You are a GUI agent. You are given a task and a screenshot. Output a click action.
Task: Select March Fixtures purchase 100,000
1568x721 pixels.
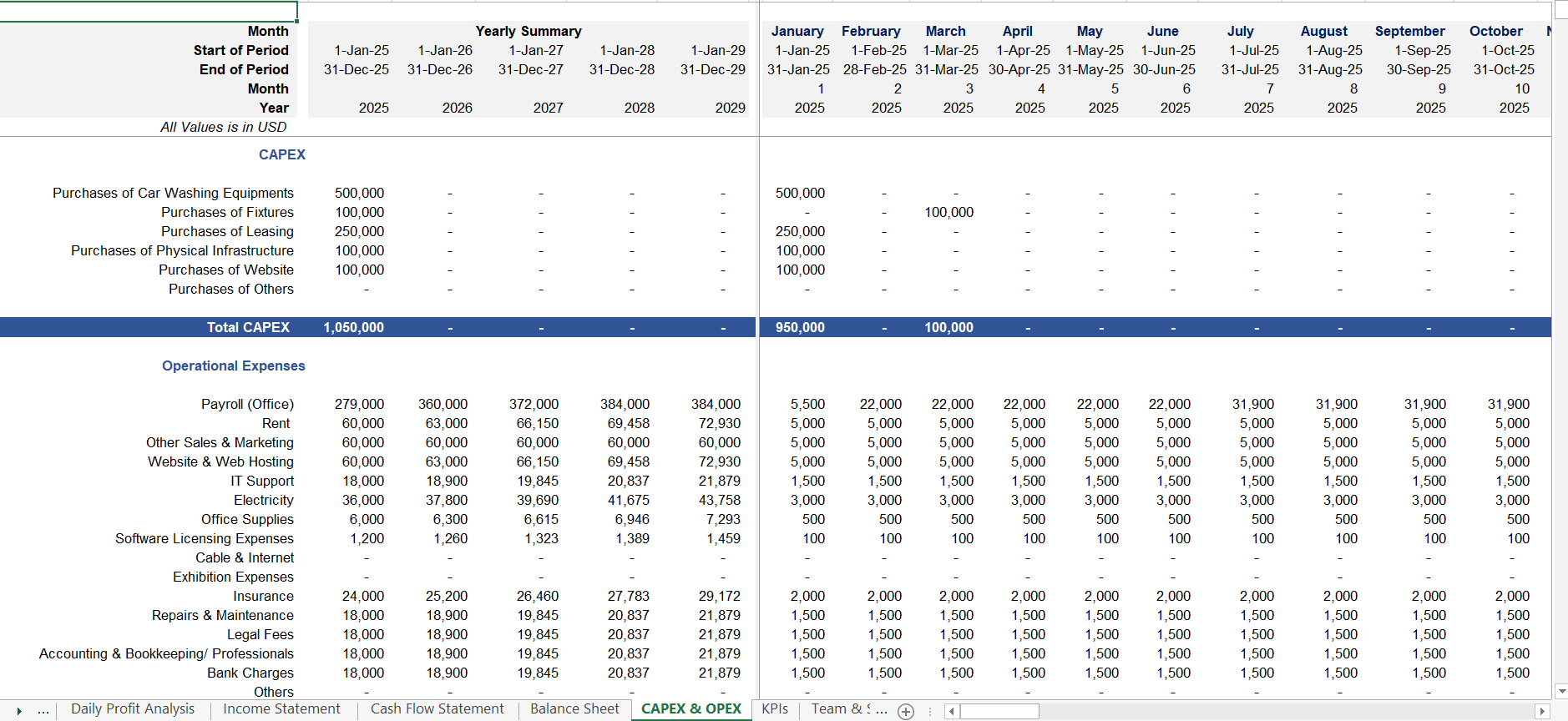tap(948, 212)
